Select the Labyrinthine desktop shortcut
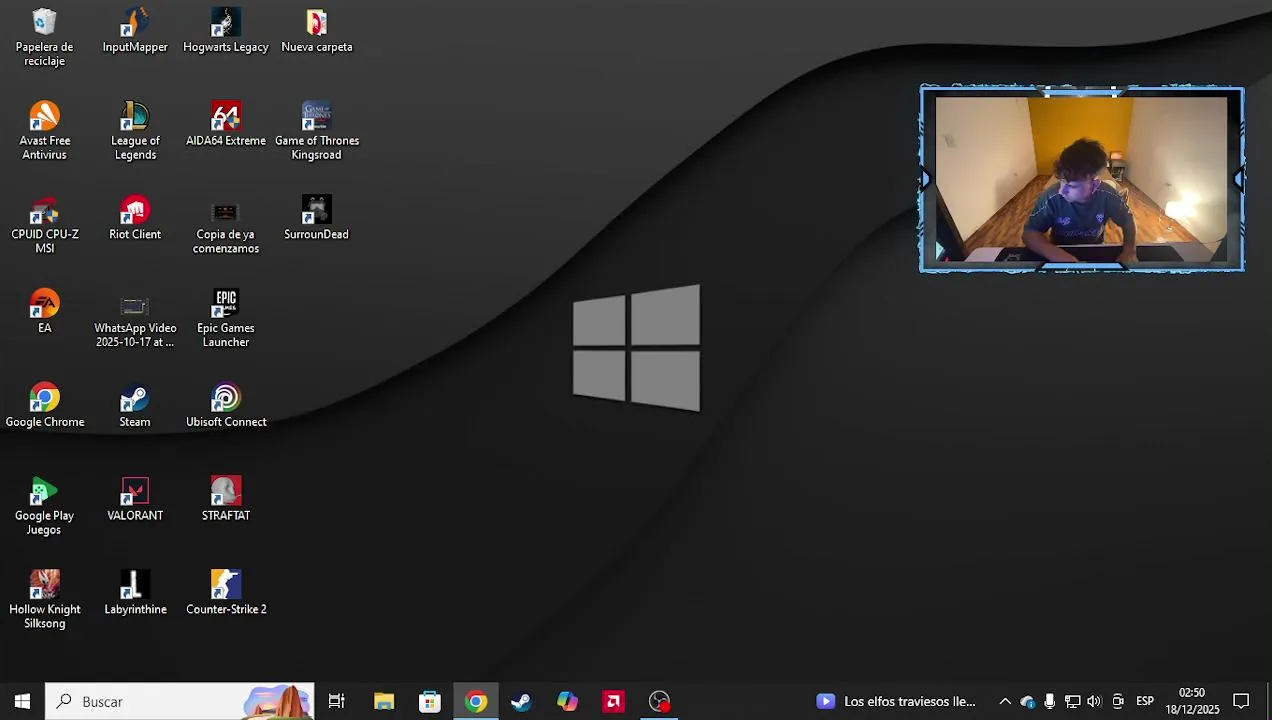 135,593
